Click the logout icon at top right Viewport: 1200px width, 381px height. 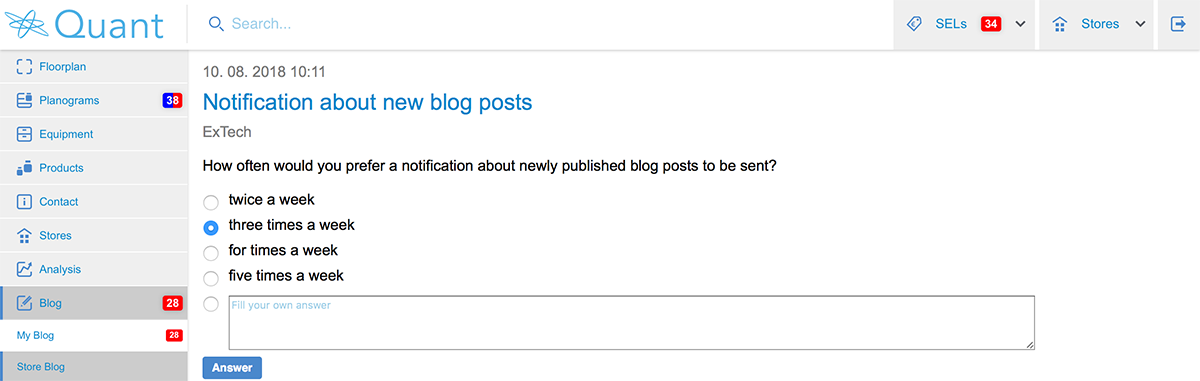tap(1178, 24)
